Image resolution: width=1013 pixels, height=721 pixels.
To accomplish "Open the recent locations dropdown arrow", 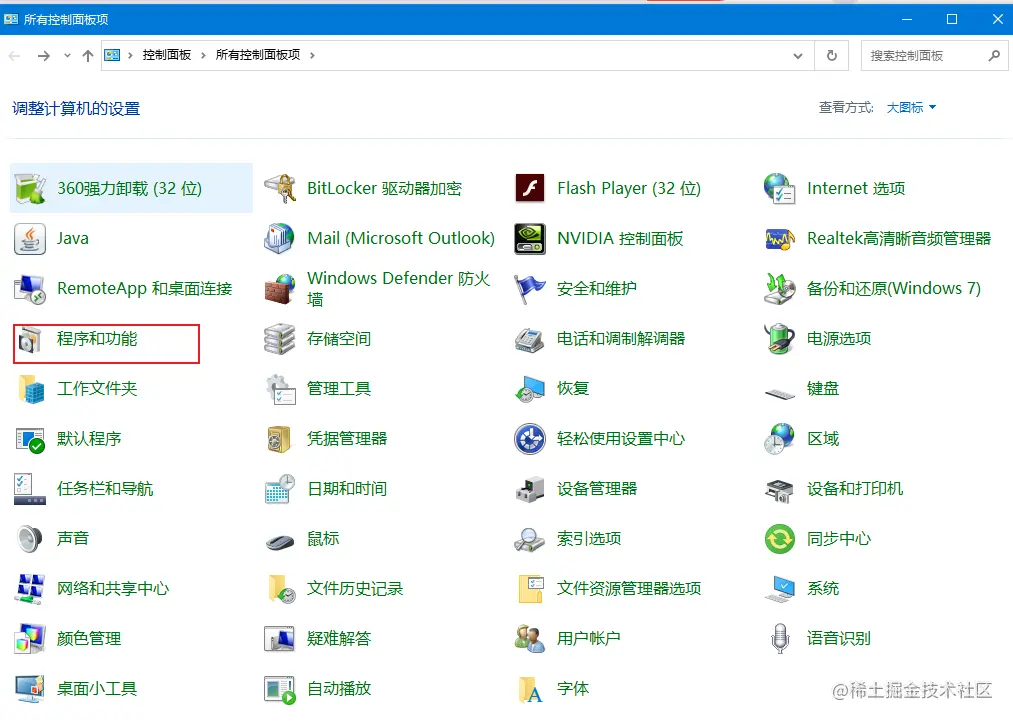I will (x=67, y=56).
